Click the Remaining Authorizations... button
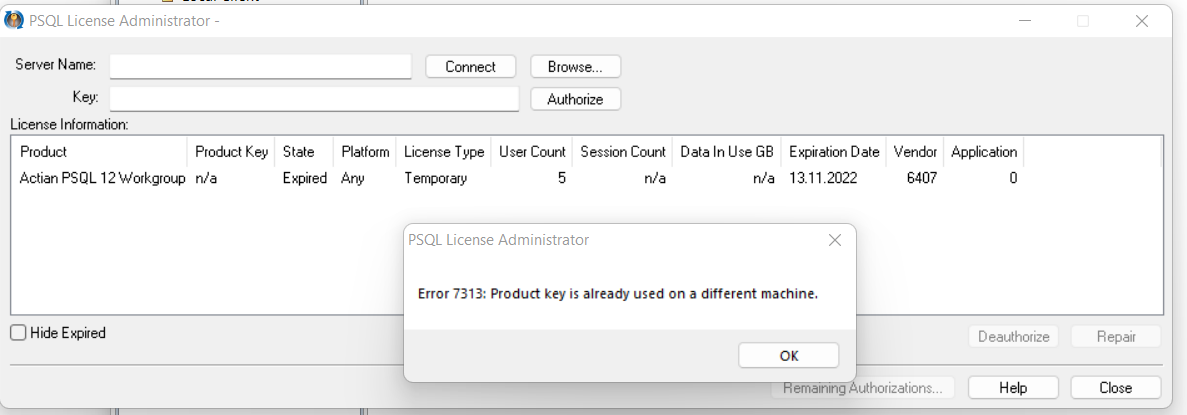 point(862,388)
